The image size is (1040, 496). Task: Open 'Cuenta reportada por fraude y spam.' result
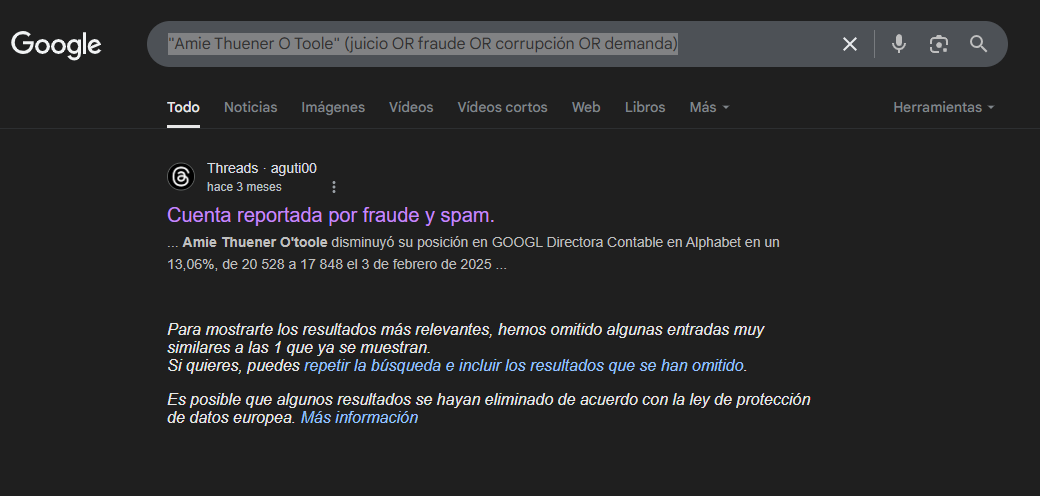point(331,216)
